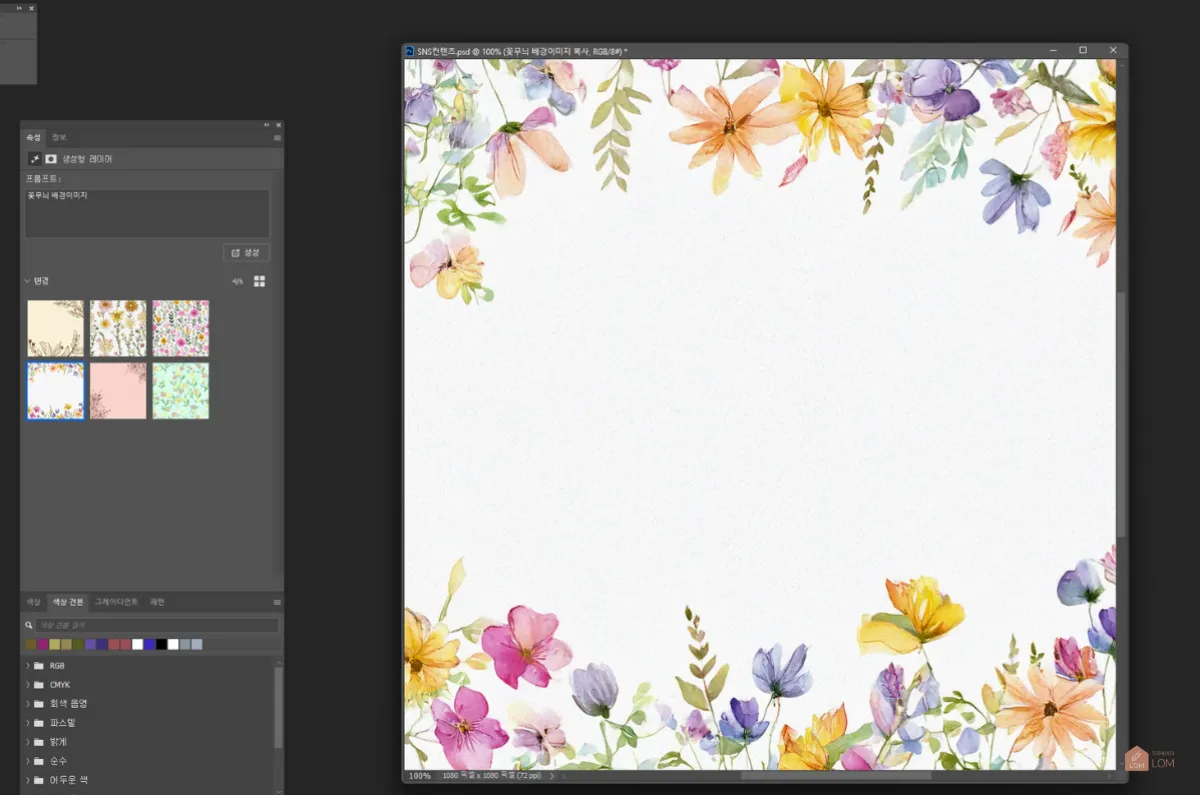Click the 밝게 folder icon

point(39,742)
